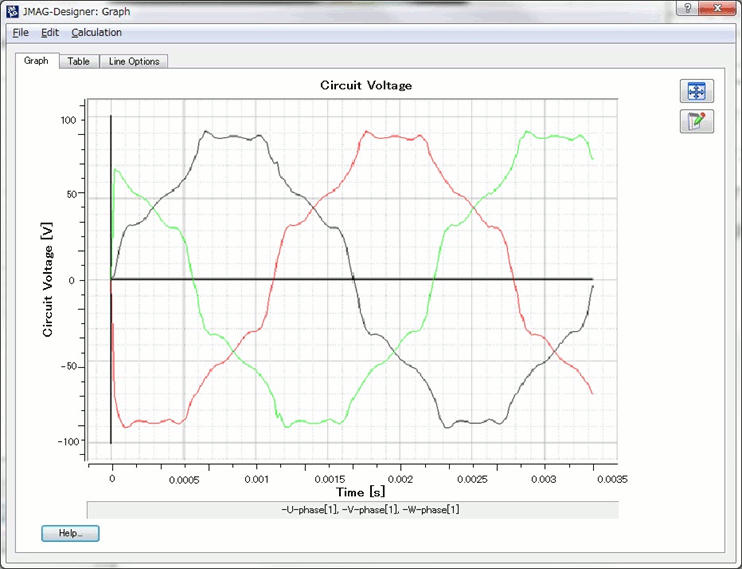Click the question mark help icon in title bar
Screen dimensions: 742x569
pyautogui.click(x=689, y=8)
